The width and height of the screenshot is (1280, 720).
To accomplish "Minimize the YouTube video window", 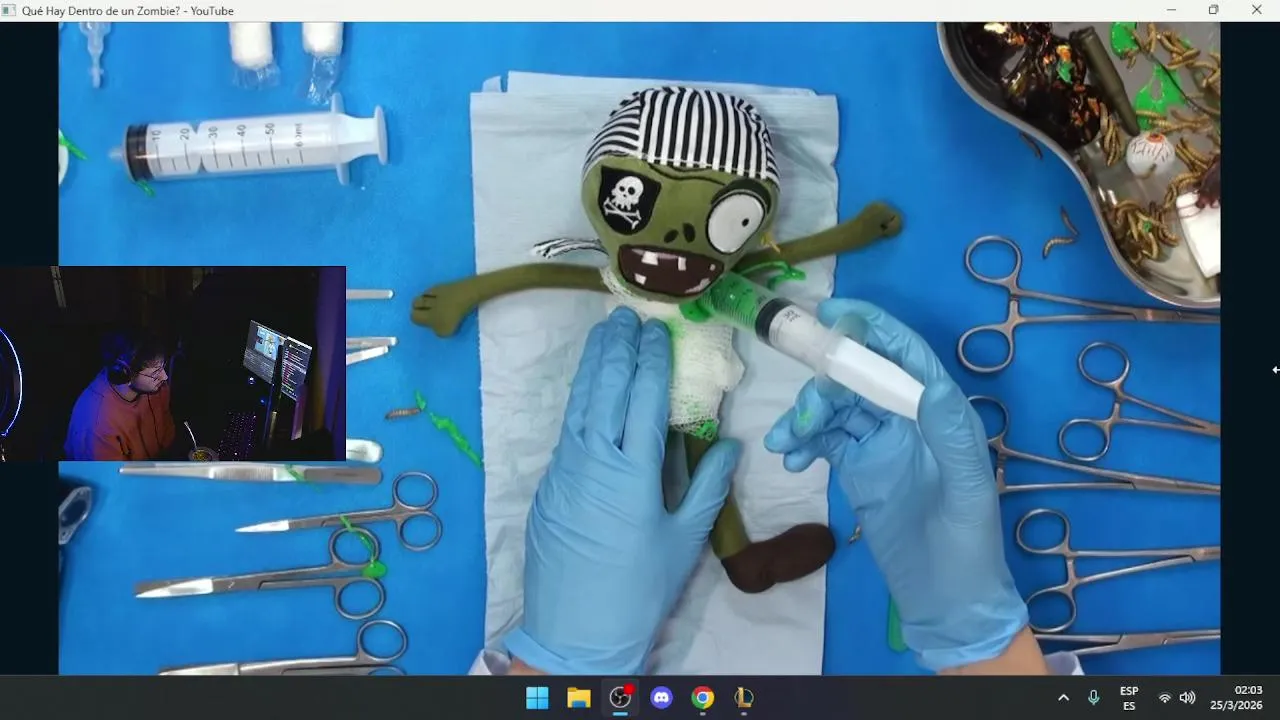I will 1171,10.
